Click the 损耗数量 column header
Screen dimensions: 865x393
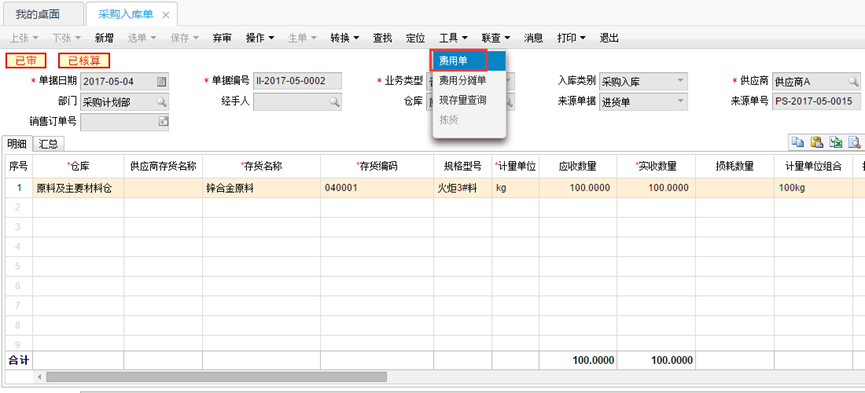click(x=734, y=166)
